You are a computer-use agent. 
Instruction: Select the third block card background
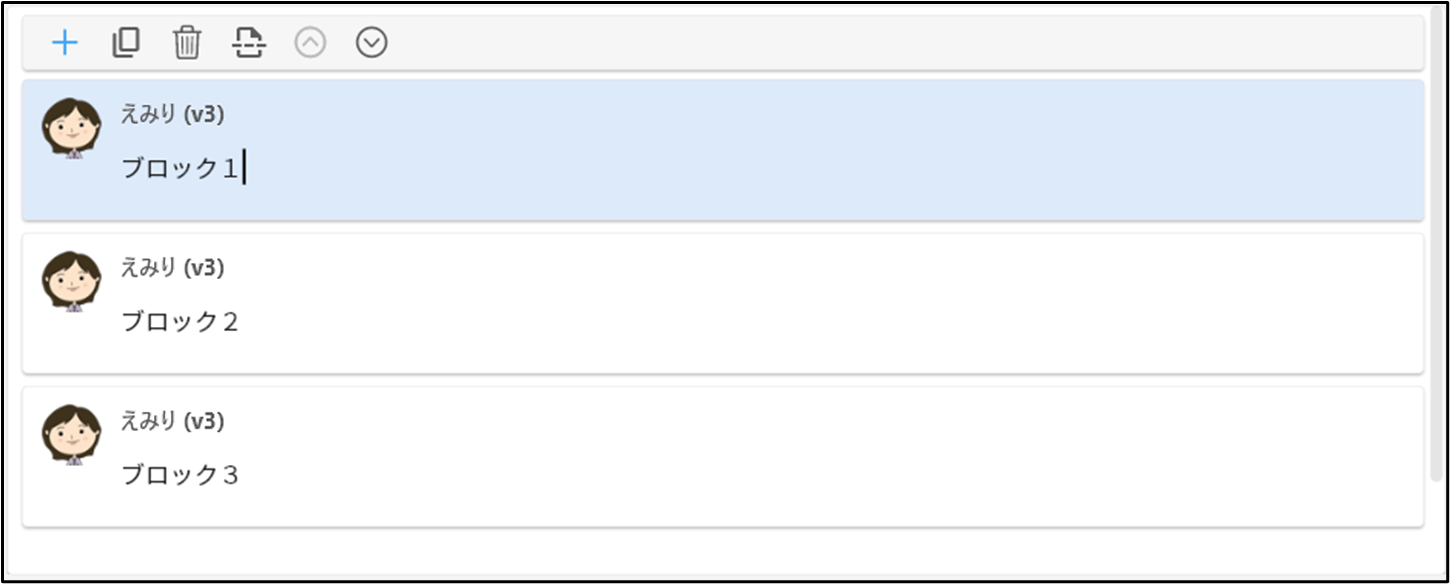pos(723,456)
